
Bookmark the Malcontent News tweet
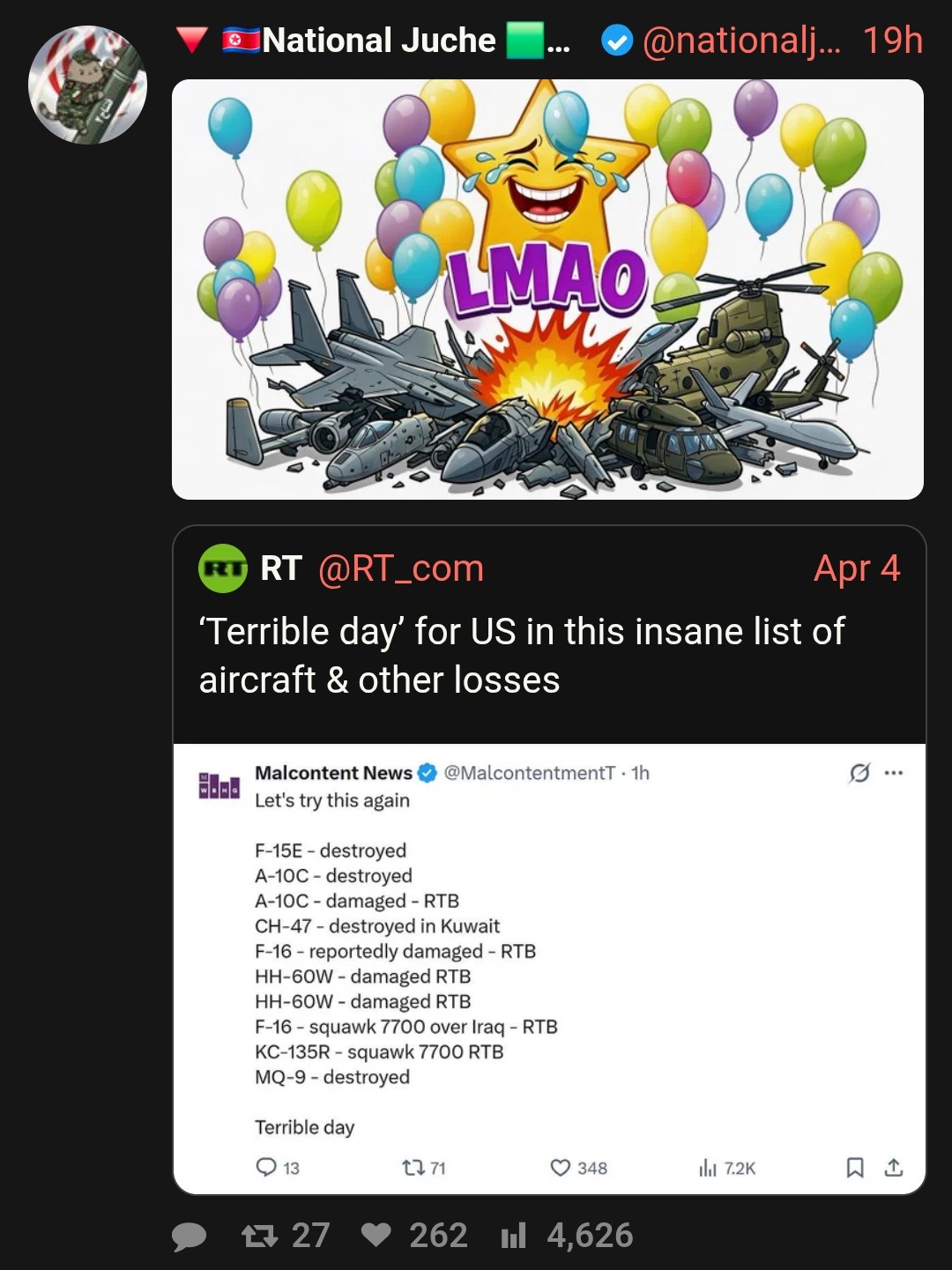coord(854,1168)
